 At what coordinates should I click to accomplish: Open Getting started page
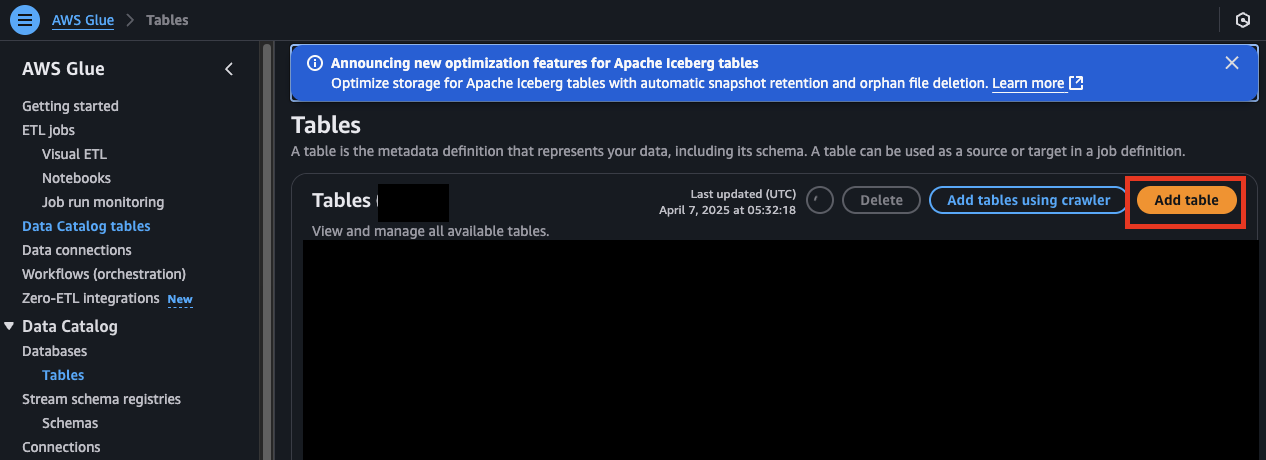tap(70, 106)
